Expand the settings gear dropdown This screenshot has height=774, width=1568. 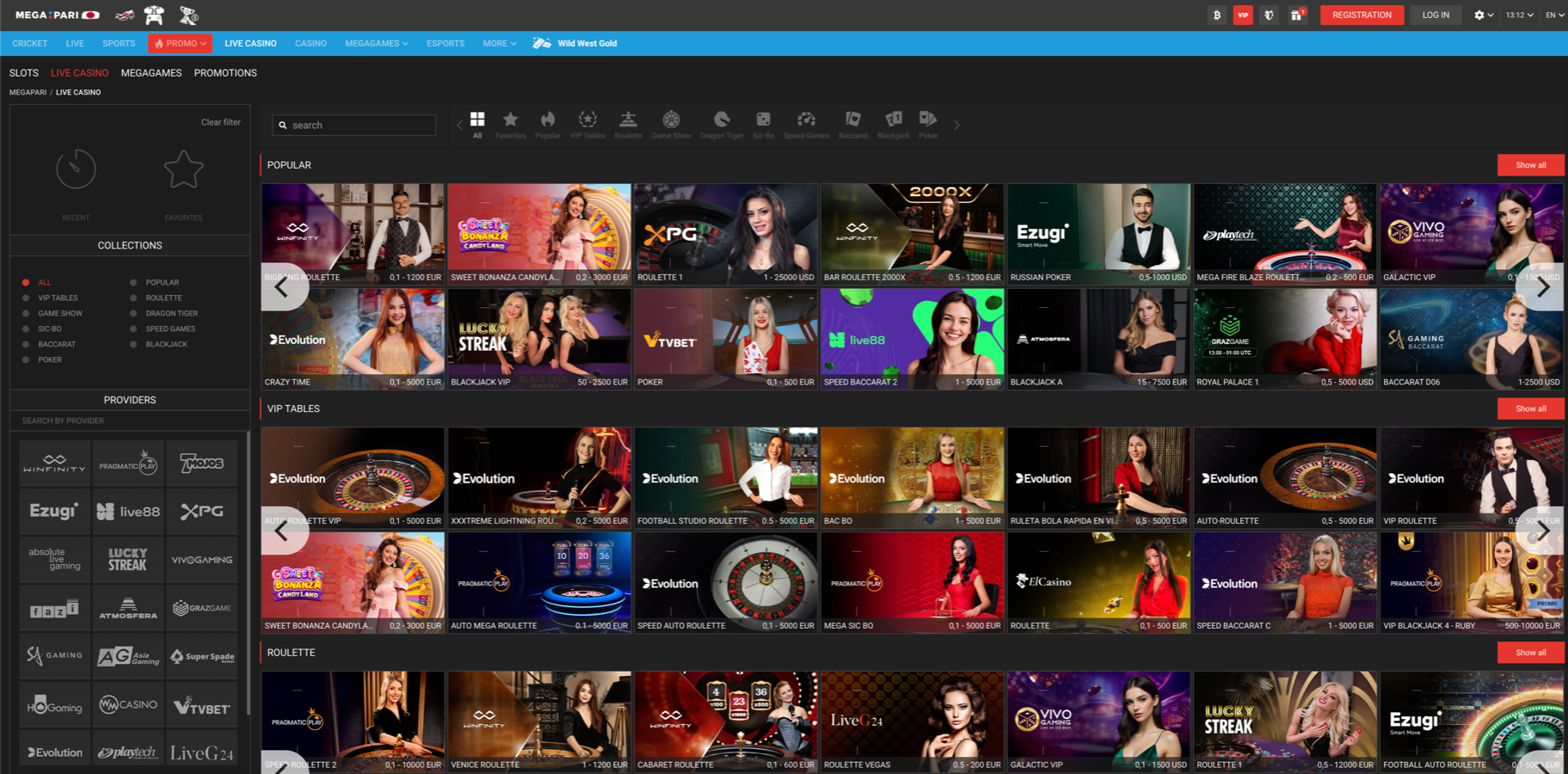pyautogui.click(x=1484, y=15)
